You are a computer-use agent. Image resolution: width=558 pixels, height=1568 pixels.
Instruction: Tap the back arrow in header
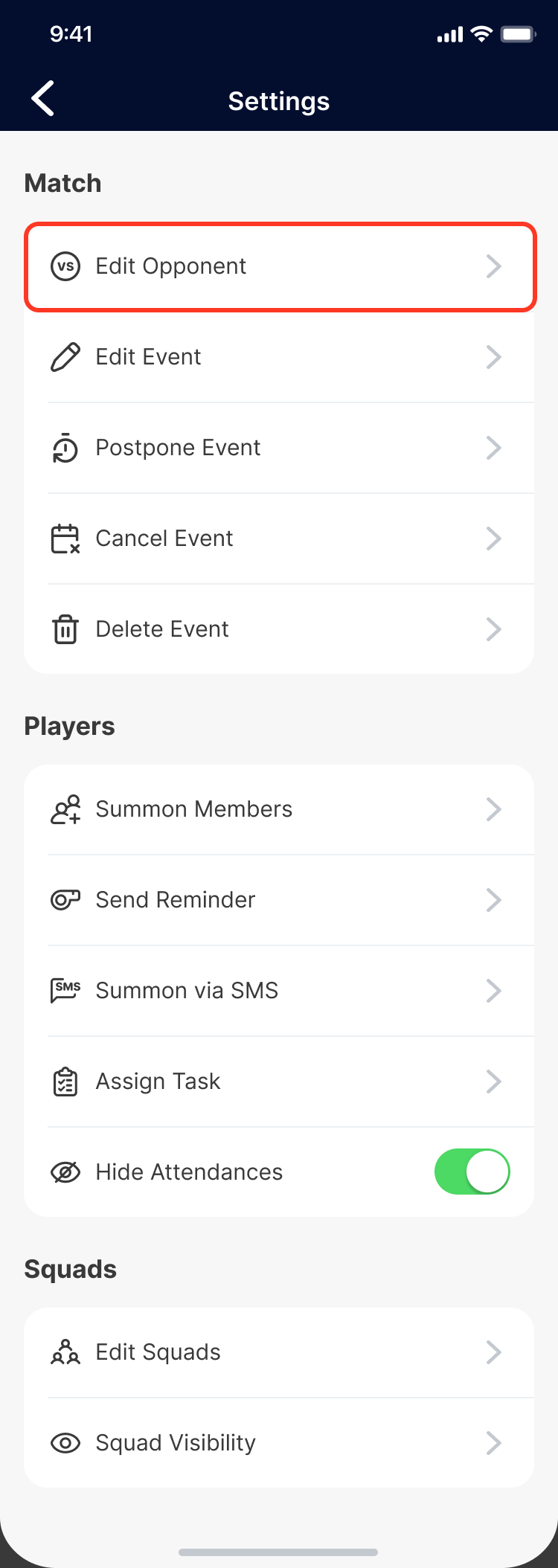(x=43, y=99)
